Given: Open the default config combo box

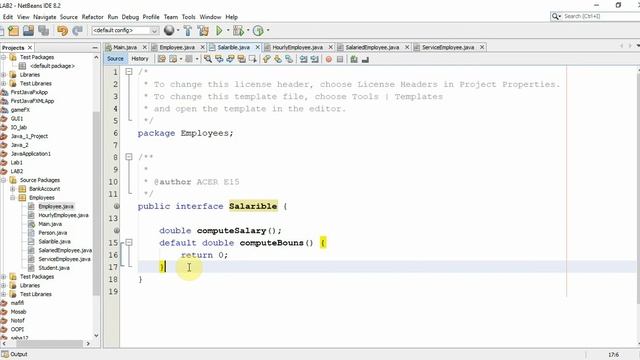Looking at the screenshot, I should click(x=125, y=30).
